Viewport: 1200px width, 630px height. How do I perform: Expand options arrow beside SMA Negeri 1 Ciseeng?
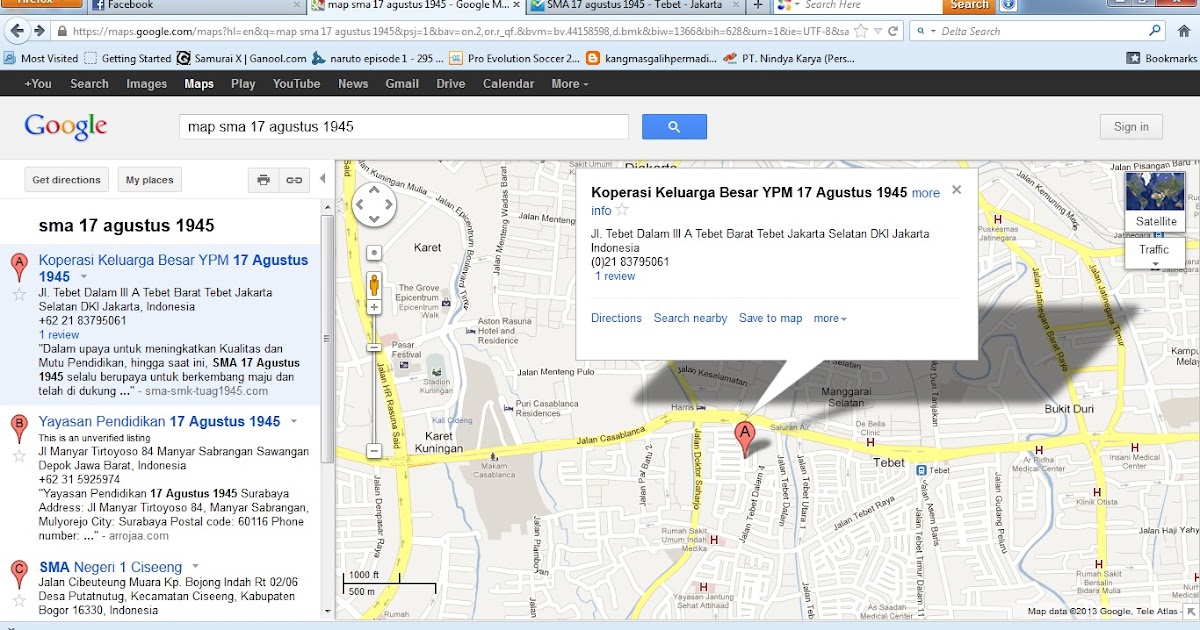(x=196, y=567)
